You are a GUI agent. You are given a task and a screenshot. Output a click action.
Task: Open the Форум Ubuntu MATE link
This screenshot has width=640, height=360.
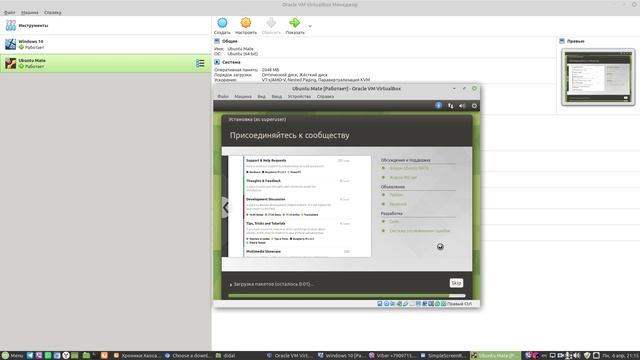[409, 168]
